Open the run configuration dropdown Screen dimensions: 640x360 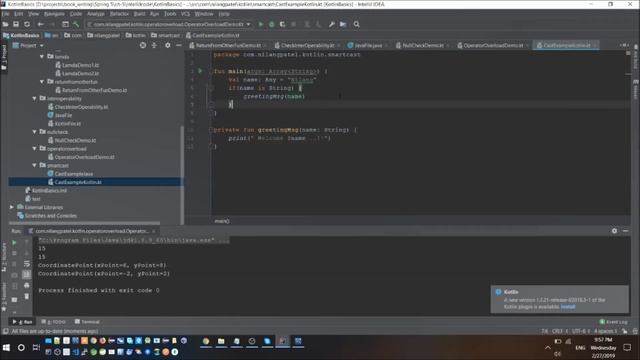(x=248, y=24)
